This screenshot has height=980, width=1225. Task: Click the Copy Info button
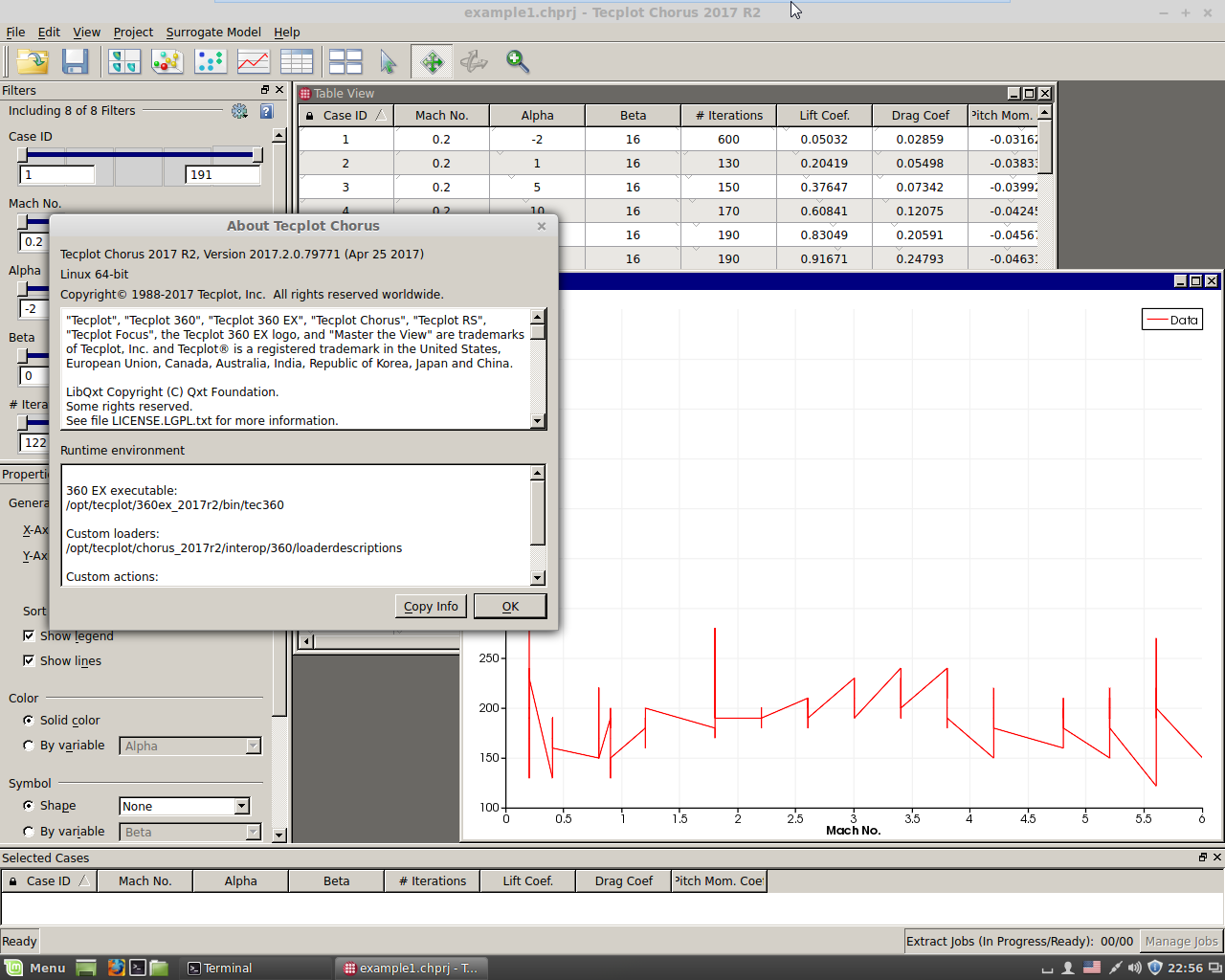click(x=431, y=606)
